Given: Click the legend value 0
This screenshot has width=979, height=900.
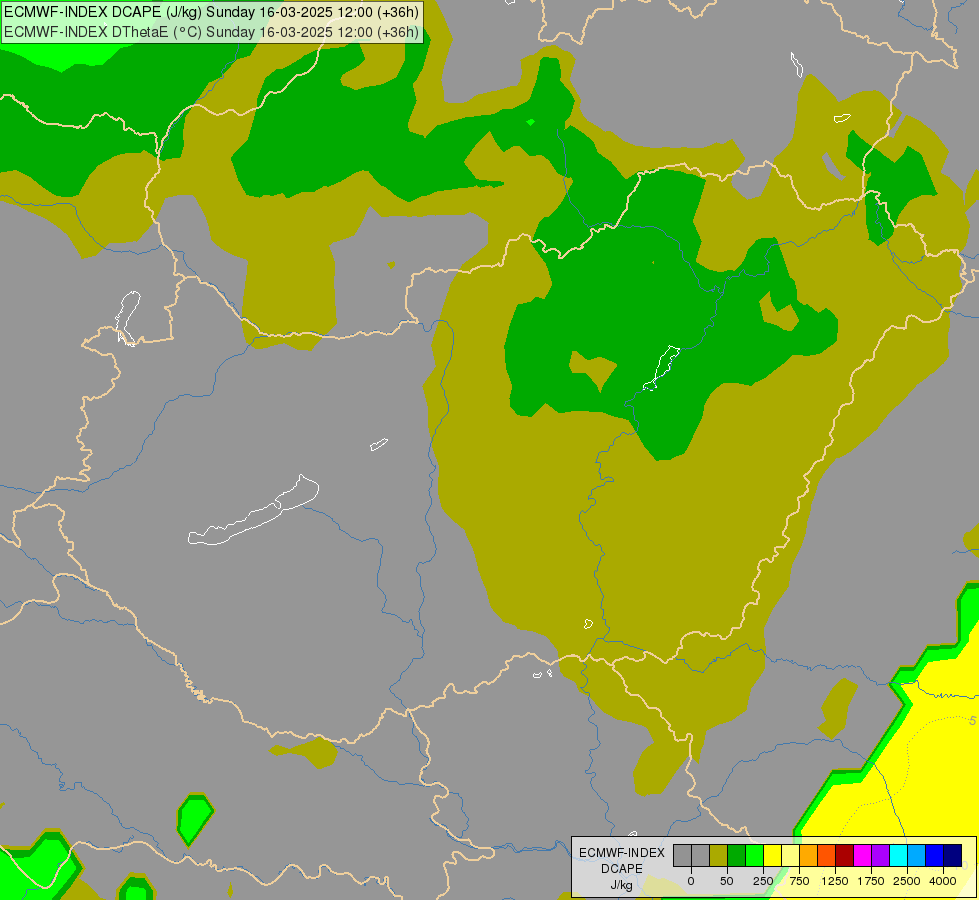Looking at the screenshot, I should pyautogui.click(x=691, y=881).
